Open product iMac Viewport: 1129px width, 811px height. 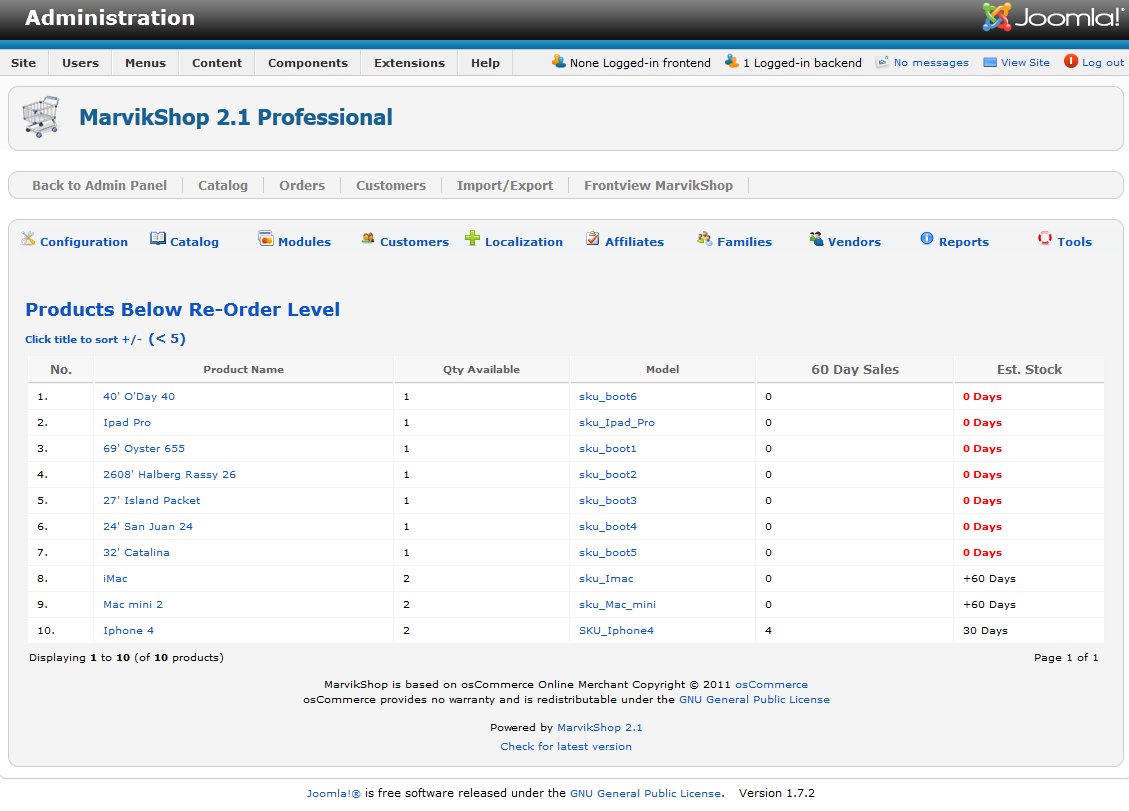pos(115,578)
